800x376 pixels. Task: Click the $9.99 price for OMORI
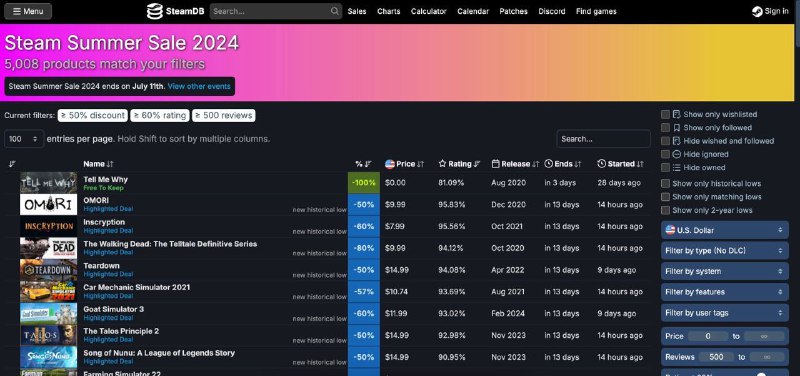395,205
